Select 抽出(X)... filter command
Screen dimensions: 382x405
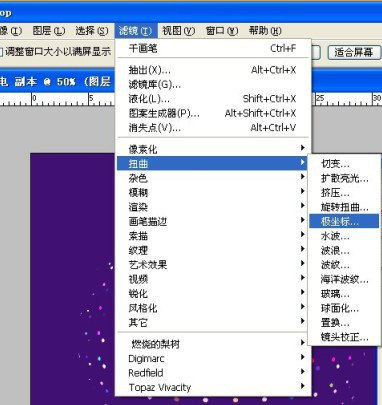213,70
